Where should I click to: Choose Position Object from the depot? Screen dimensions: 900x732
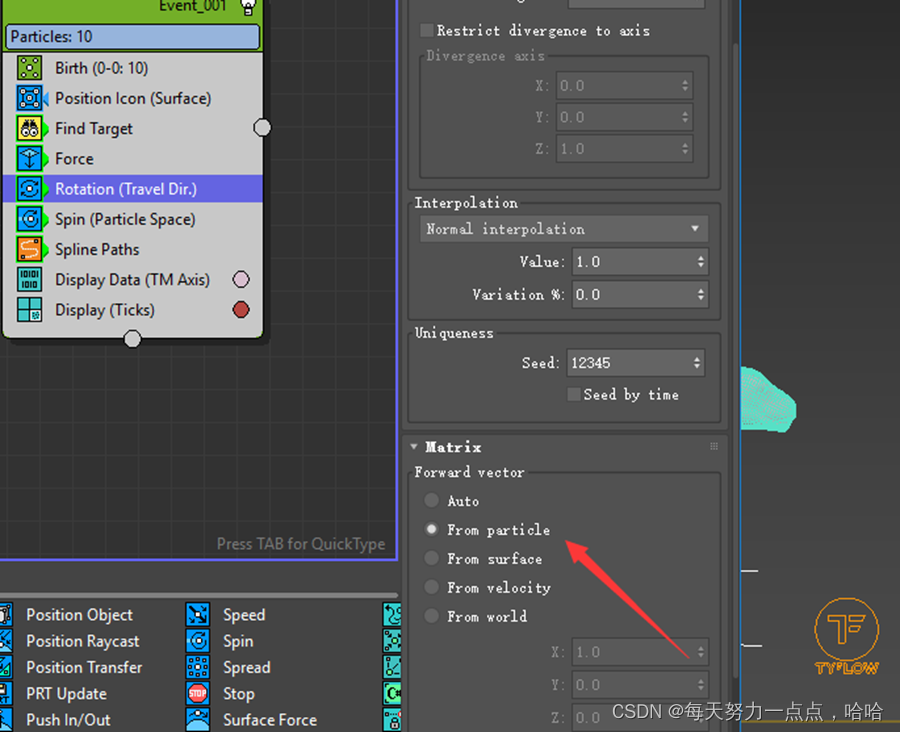click(79, 614)
